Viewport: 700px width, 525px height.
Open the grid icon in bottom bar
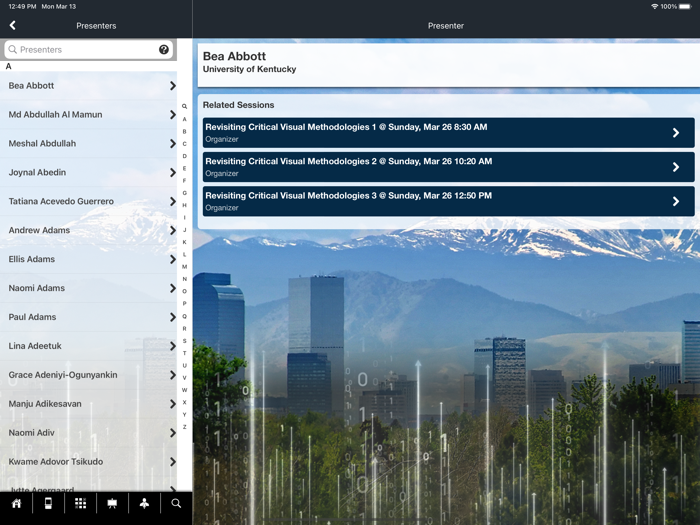[80, 504]
